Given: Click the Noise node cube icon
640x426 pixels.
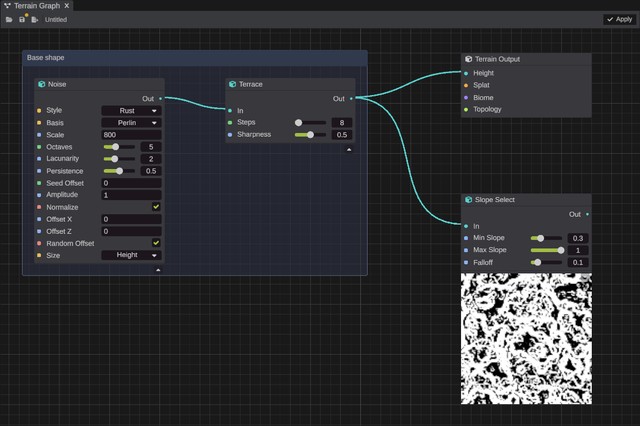Looking at the screenshot, I should (41, 84).
